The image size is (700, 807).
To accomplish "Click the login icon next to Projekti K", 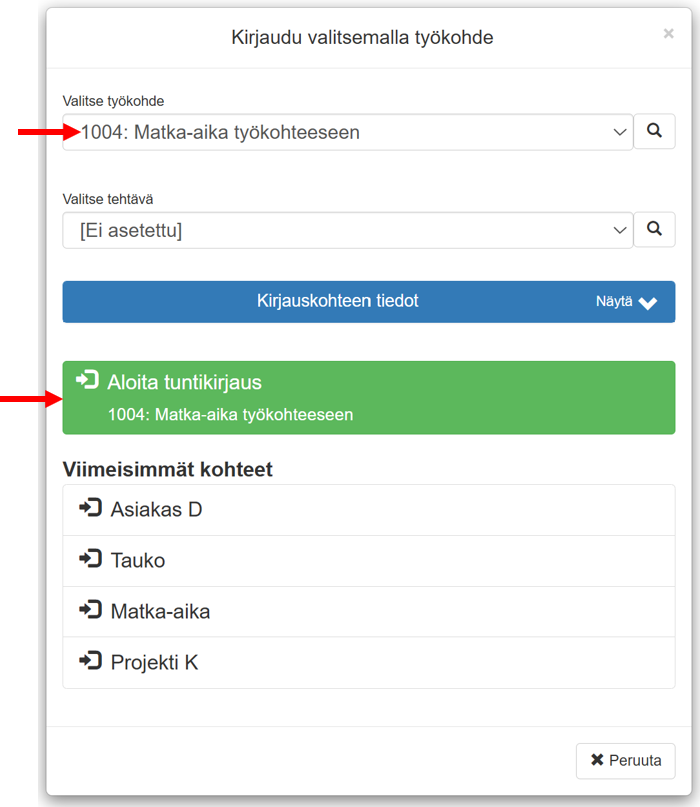I will (x=91, y=661).
